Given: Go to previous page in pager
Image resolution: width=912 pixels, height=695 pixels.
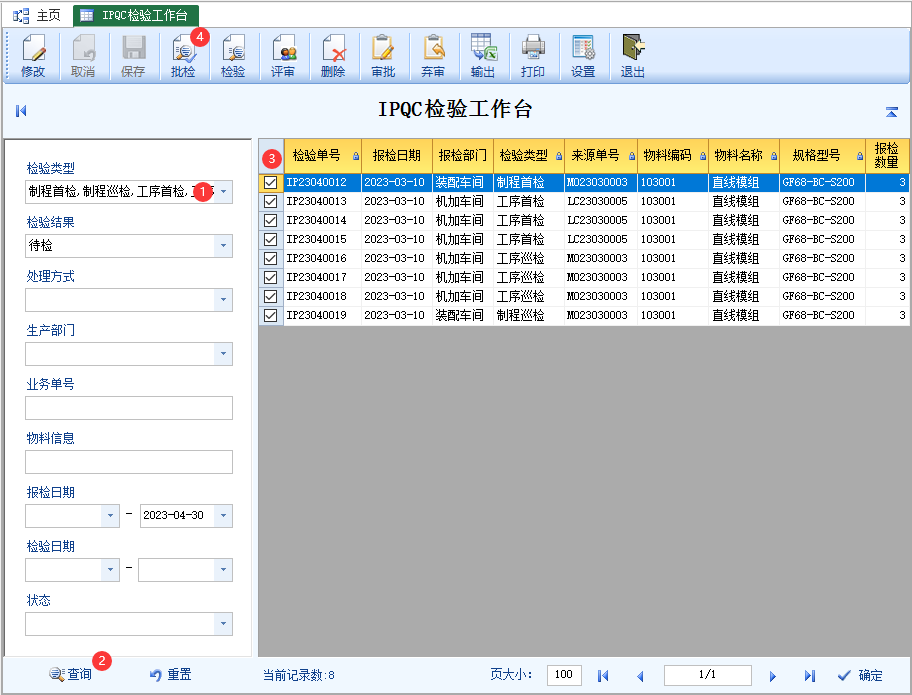Looking at the screenshot, I should coord(640,676).
